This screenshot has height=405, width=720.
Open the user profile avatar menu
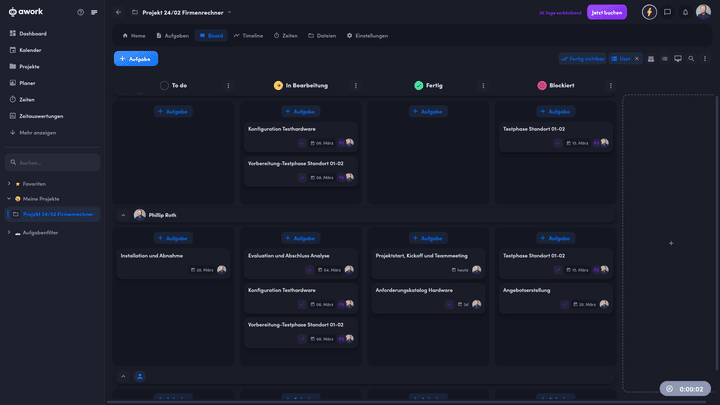(x=703, y=12)
